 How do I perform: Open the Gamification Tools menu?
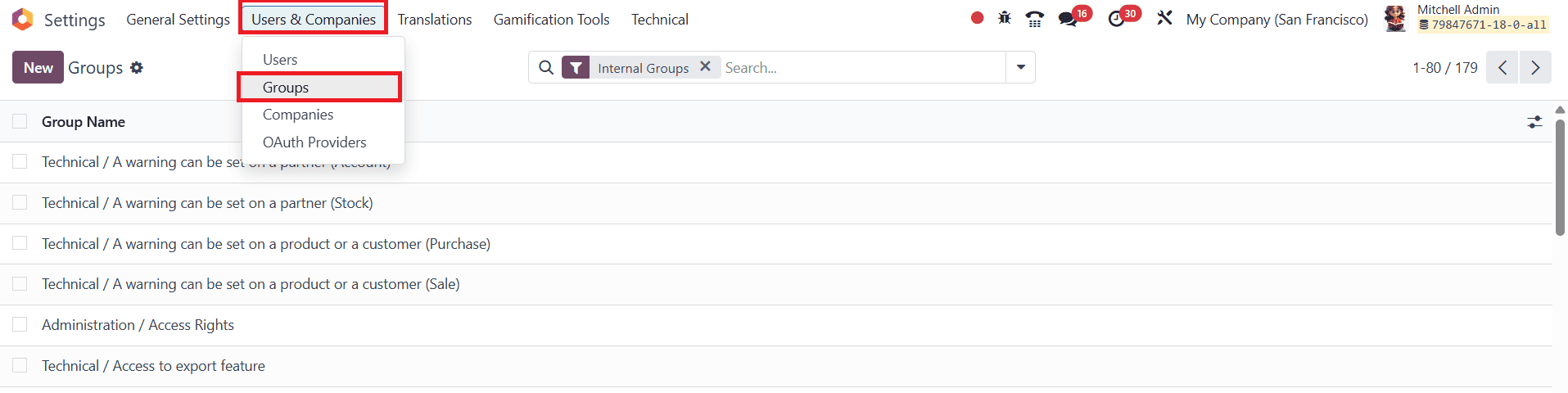(x=551, y=19)
